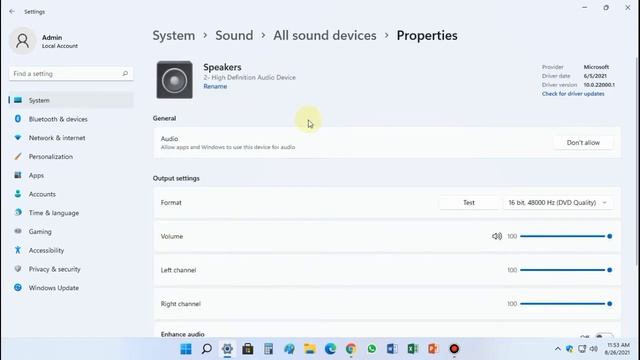Open the 16 bit 48000 Hz format dropdown
The height and width of the screenshot is (360, 640).
[558, 202]
